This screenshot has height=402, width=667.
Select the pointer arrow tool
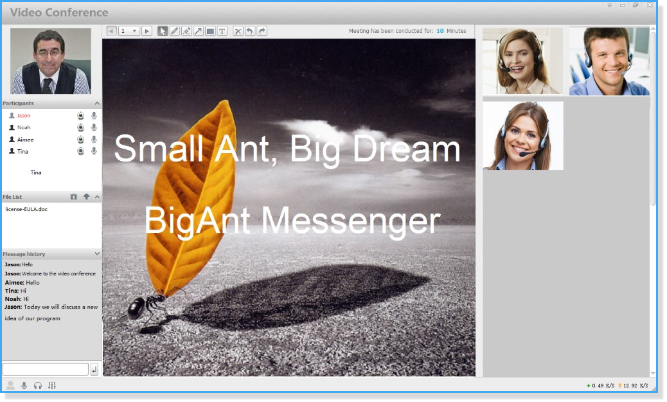pyautogui.click(x=164, y=31)
